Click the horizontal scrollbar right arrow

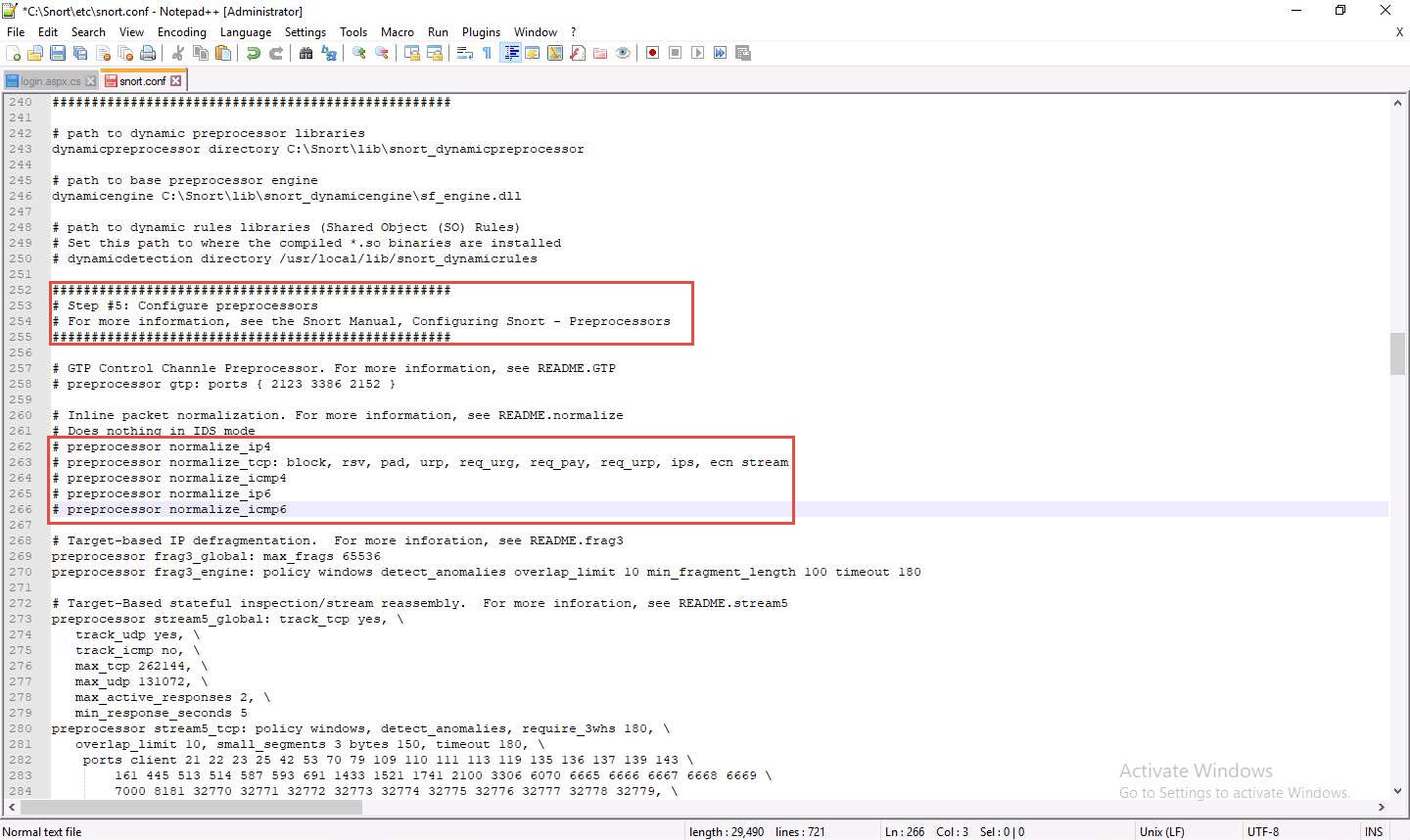point(1382,808)
